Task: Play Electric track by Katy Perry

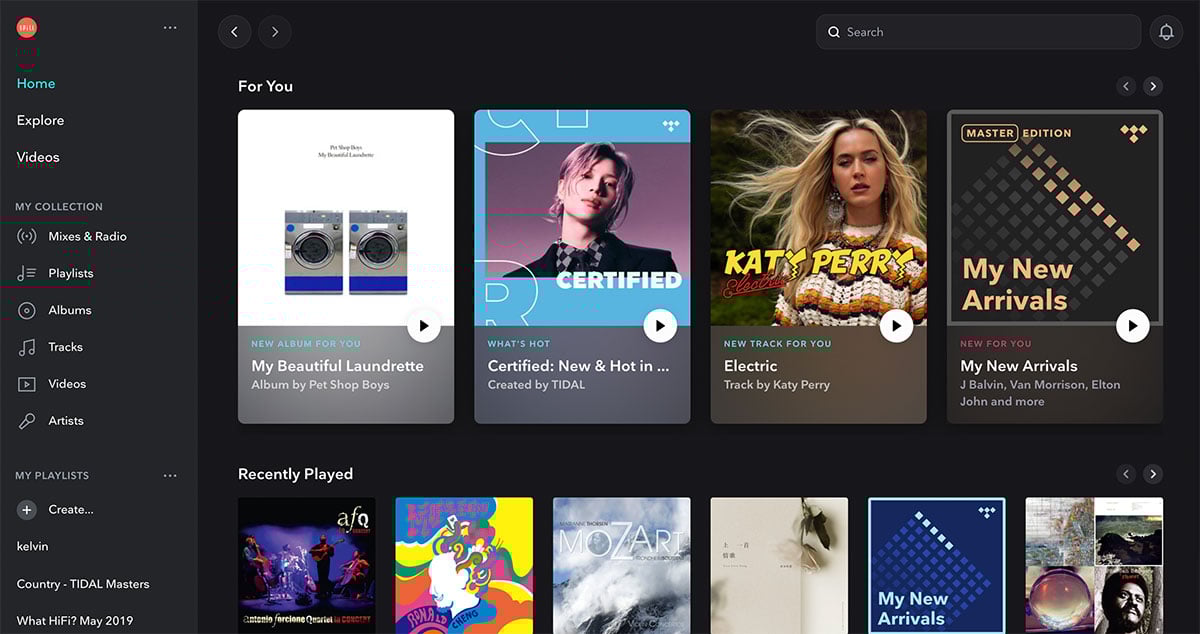Action: [x=896, y=326]
